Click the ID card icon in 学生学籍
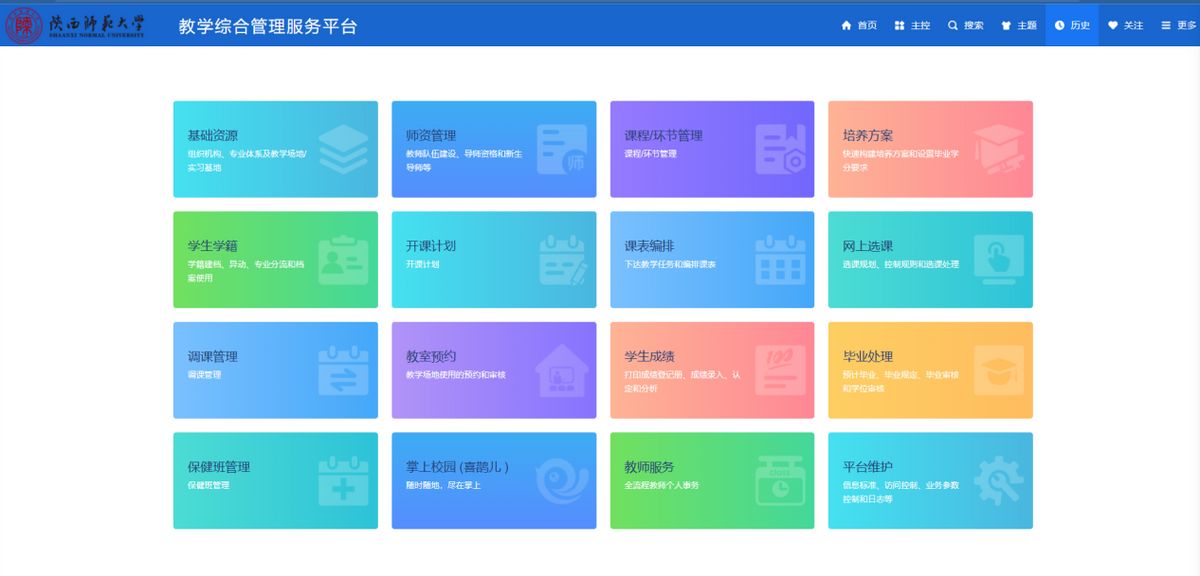The width and height of the screenshot is (1200, 576). pyautogui.click(x=343, y=260)
